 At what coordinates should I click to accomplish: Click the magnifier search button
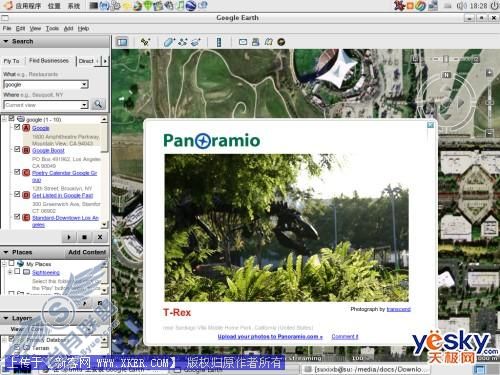98,104
